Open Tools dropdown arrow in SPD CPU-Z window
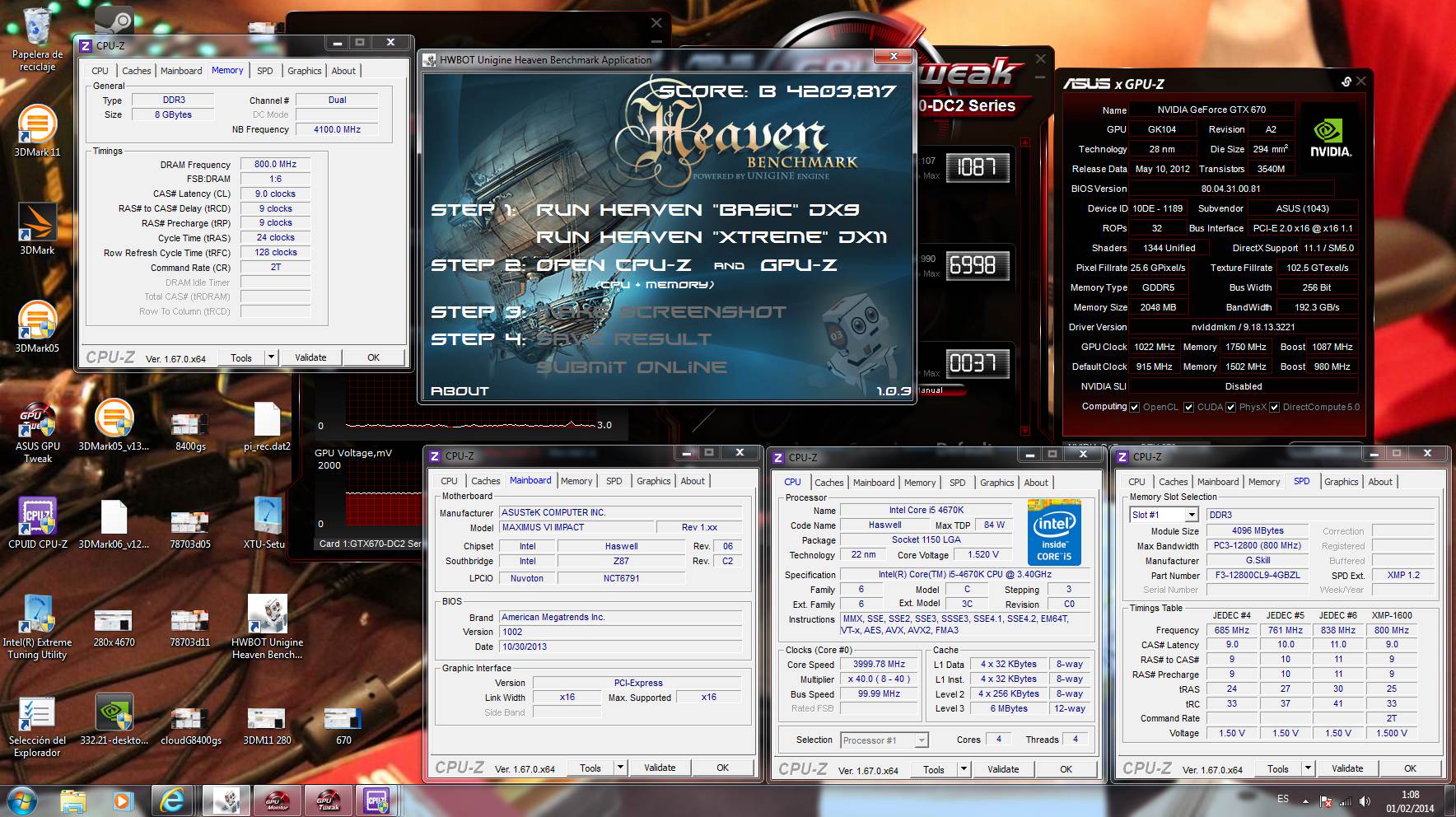The image size is (1456, 817). 1307,768
